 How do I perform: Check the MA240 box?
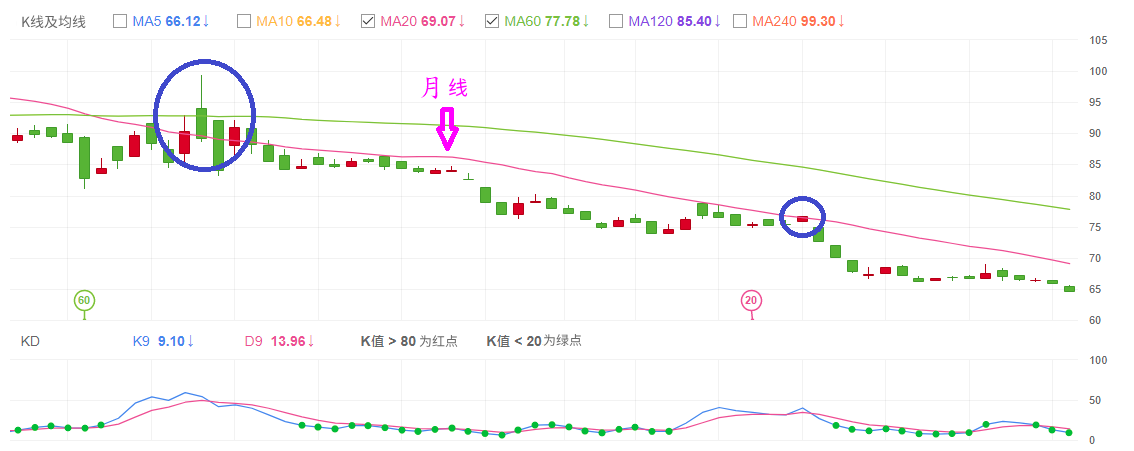[740, 21]
